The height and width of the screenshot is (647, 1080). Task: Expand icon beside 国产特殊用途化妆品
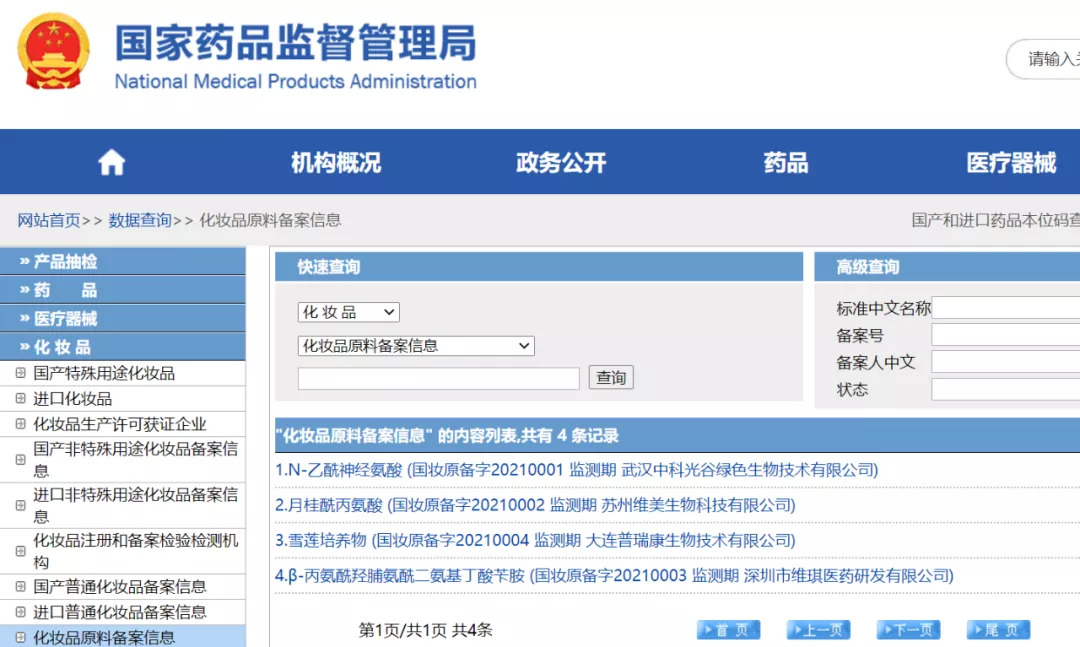coord(21,373)
